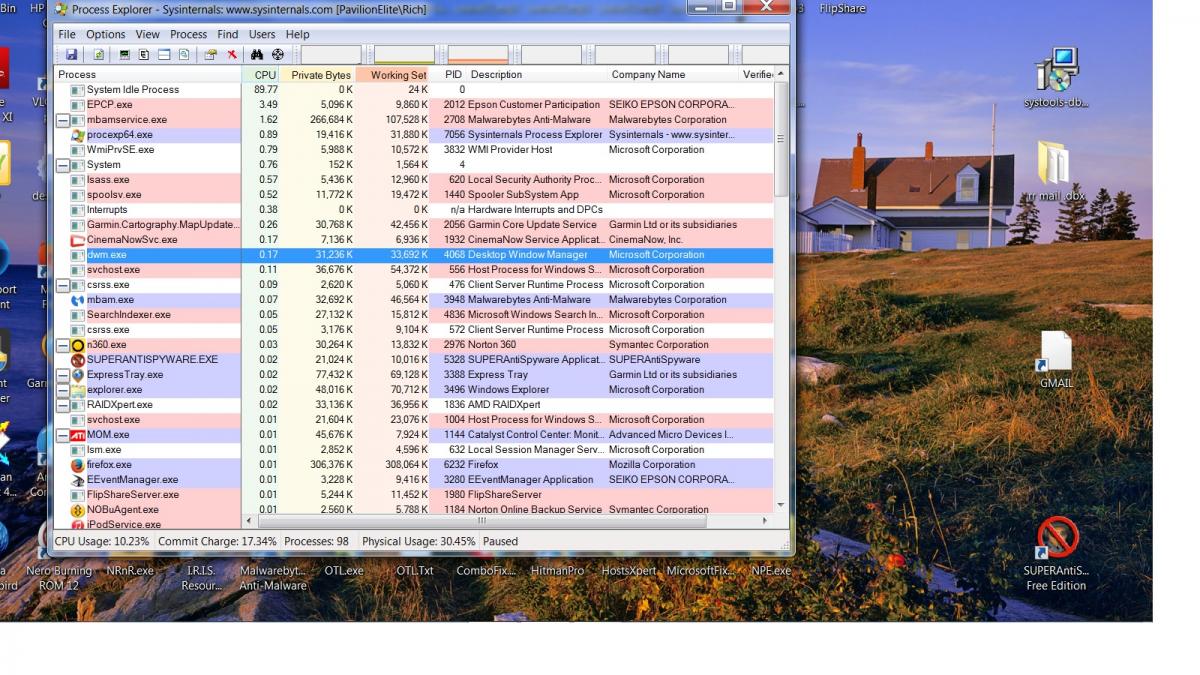The image size is (1200, 675).
Task: Open the Users menu
Action: pos(262,34)
